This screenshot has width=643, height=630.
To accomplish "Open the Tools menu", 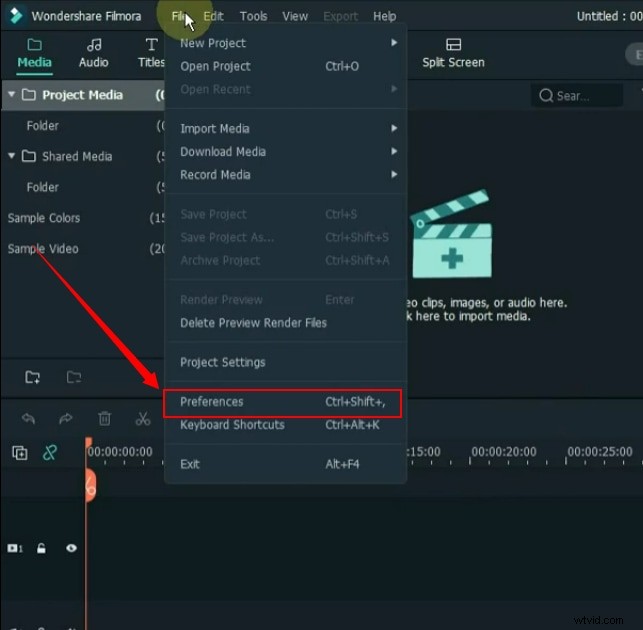I will click(253, 16).
